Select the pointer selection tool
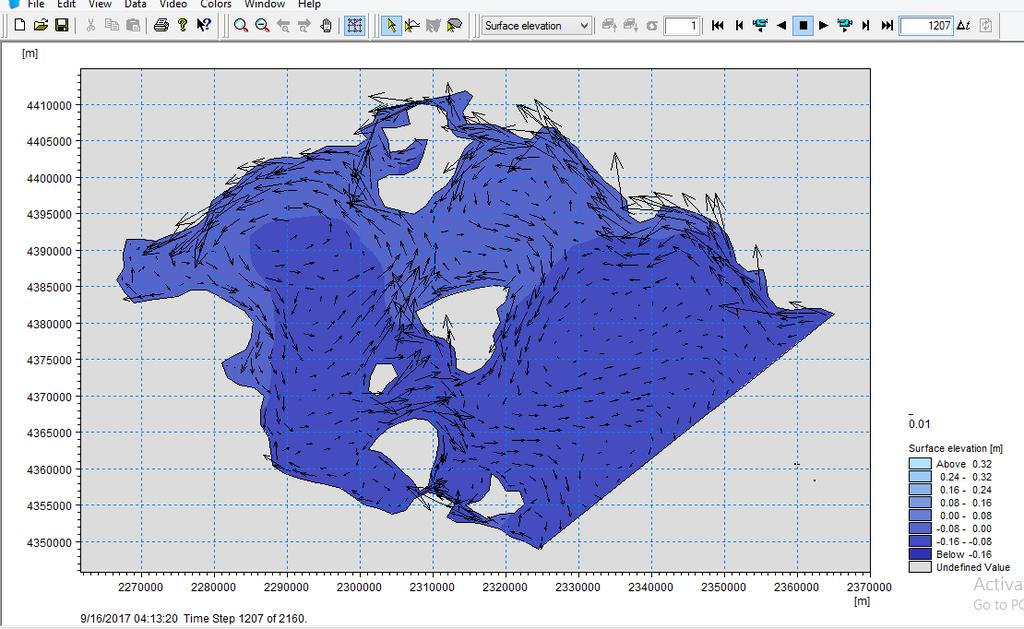 pos(391,25)
